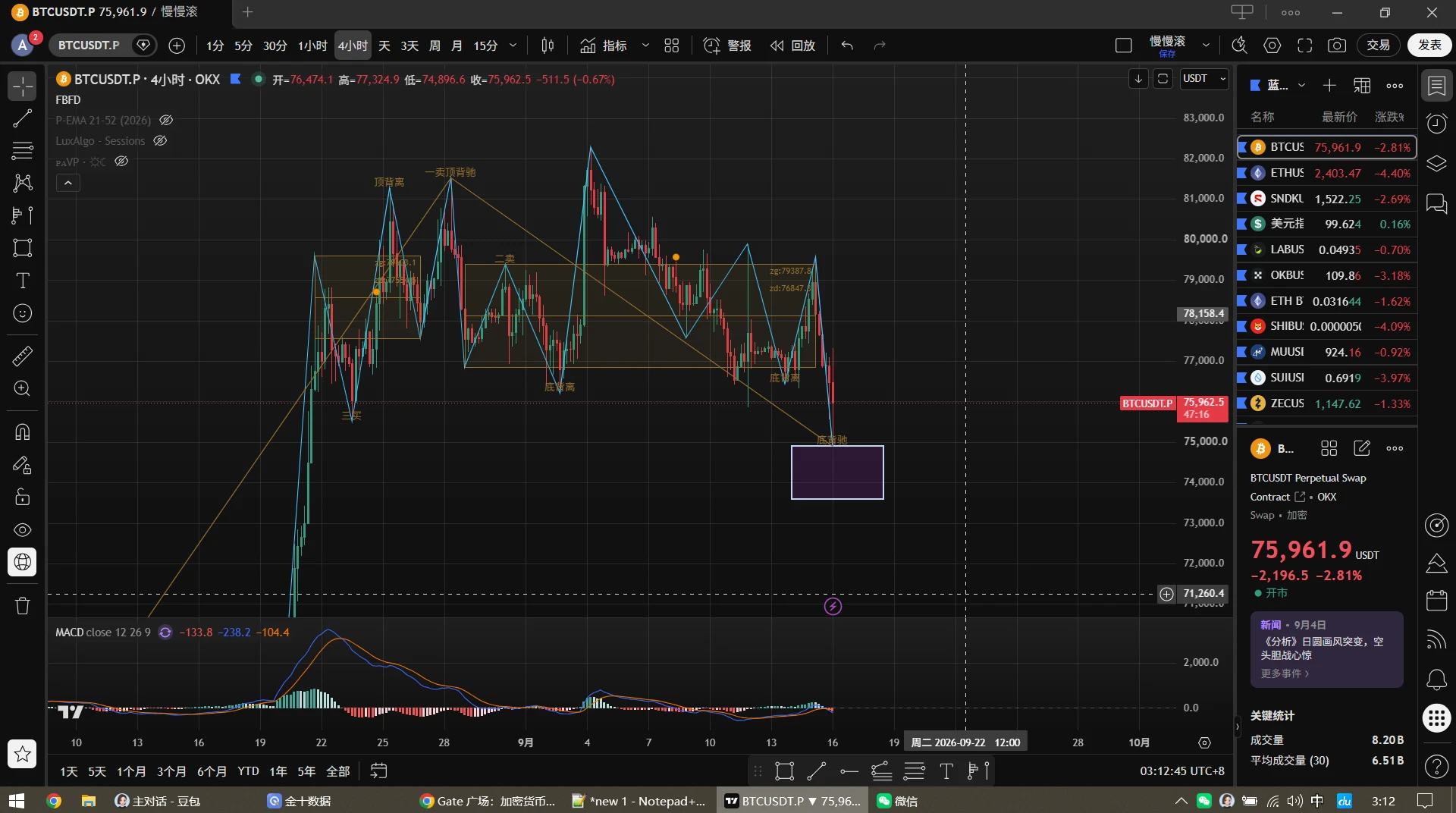Remove drawings with trash icon
The height and width of the screenshot is (813, 1456).
tap(23, 605)
